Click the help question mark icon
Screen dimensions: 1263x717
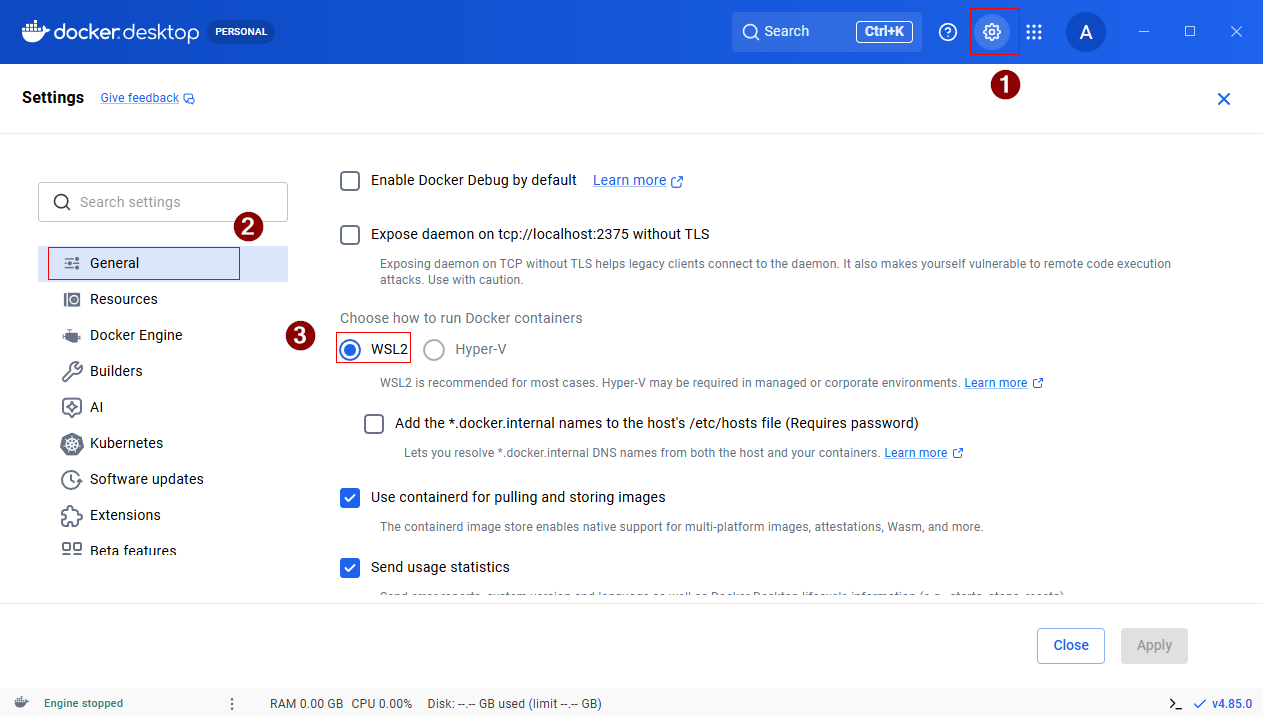pyautogui.click(x=948, y=32)
